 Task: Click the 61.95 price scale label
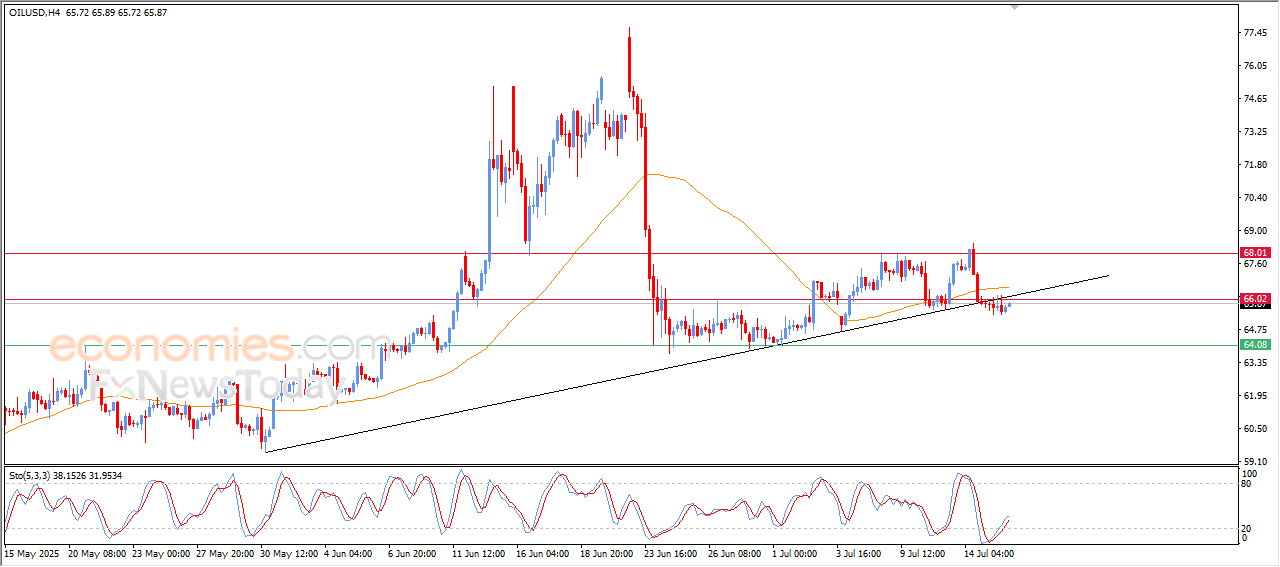click(1256, 396)
